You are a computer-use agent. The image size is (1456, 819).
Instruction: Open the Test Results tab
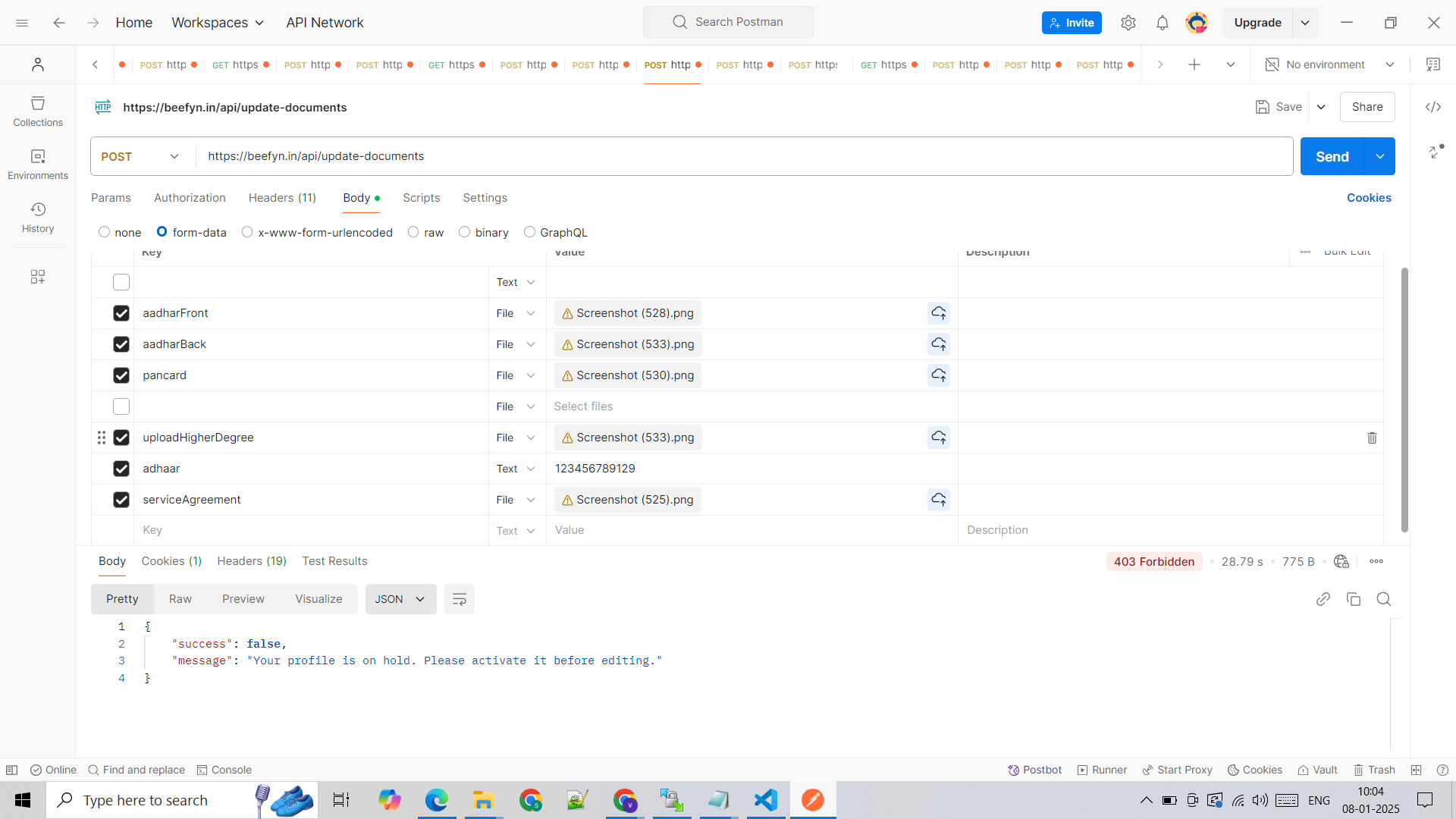coord(334,561)
